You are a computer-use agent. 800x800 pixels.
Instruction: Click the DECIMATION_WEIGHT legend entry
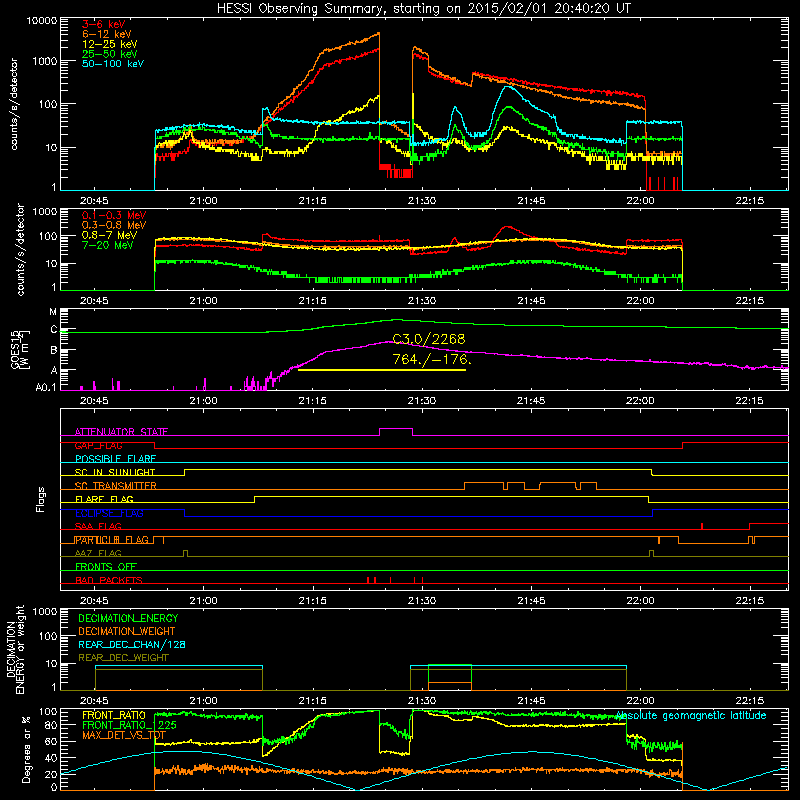tap(127, 631)
